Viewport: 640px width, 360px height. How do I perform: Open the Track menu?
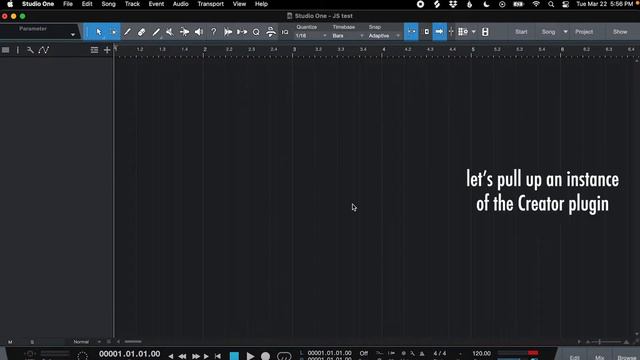coord(132,4)
